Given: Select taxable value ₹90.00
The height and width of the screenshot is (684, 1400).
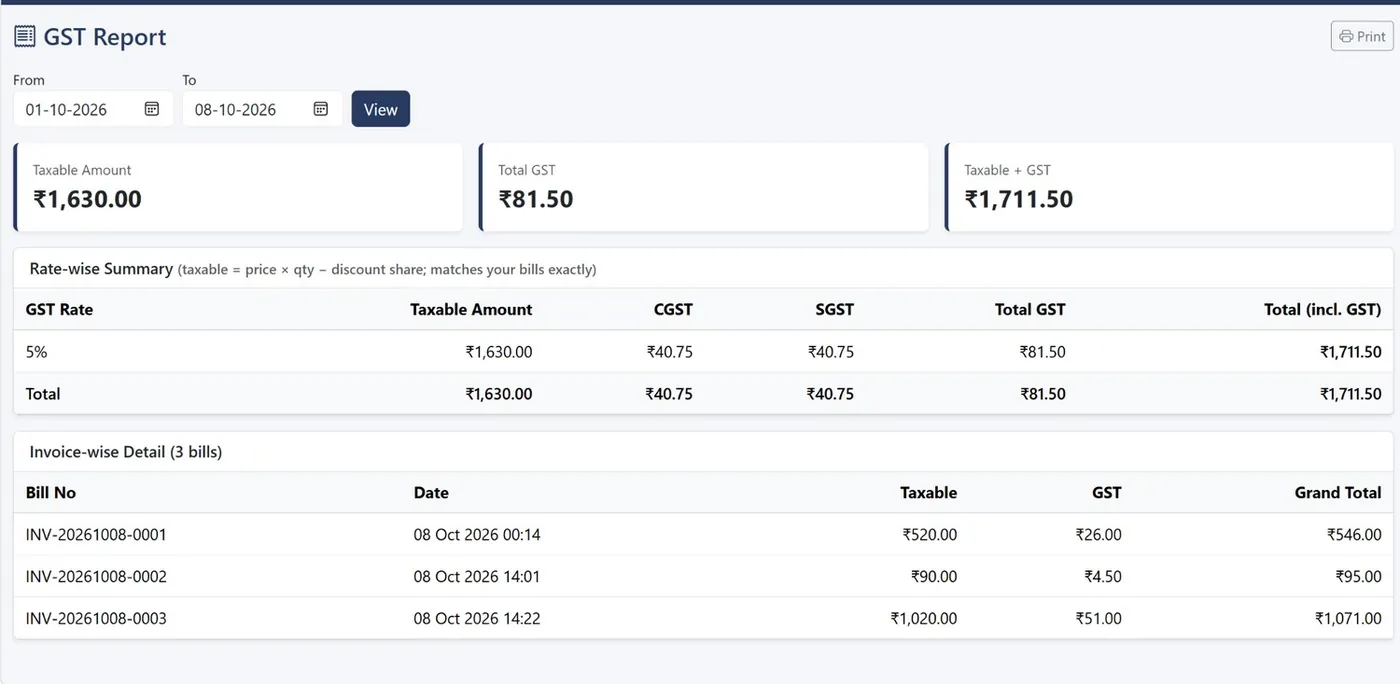Looking at the screenshot, I should [x=934, y=577].
